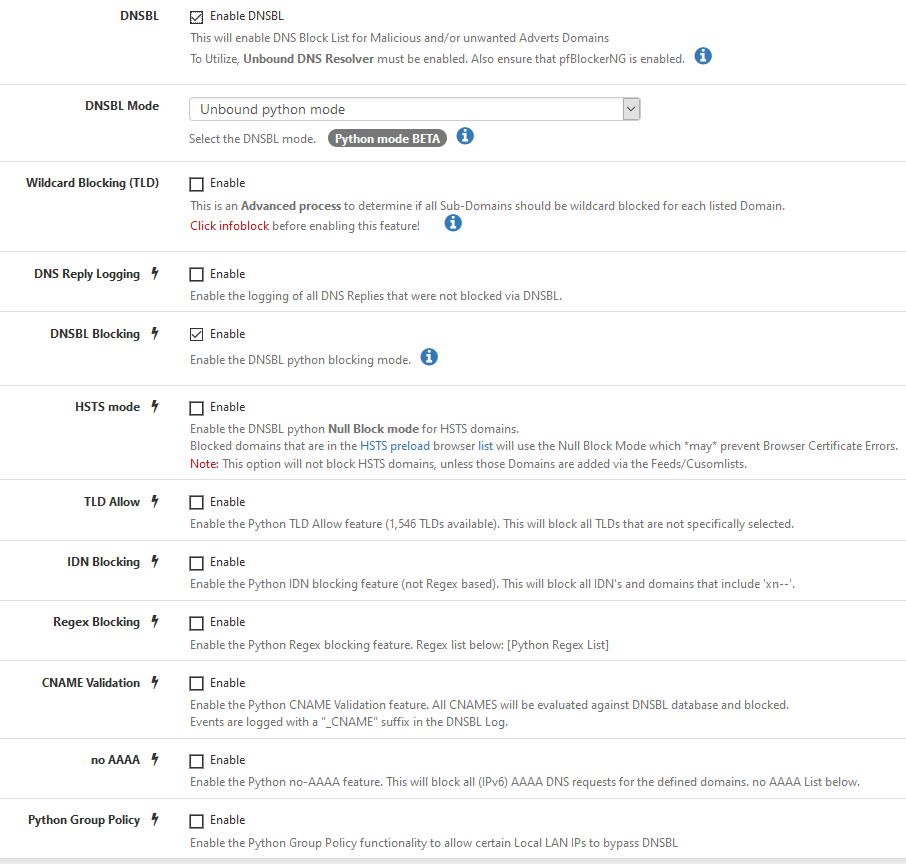This screenshot has height=864, width=906.
Task: Open the HSTS preload link
Action: [x=403, y=446]
